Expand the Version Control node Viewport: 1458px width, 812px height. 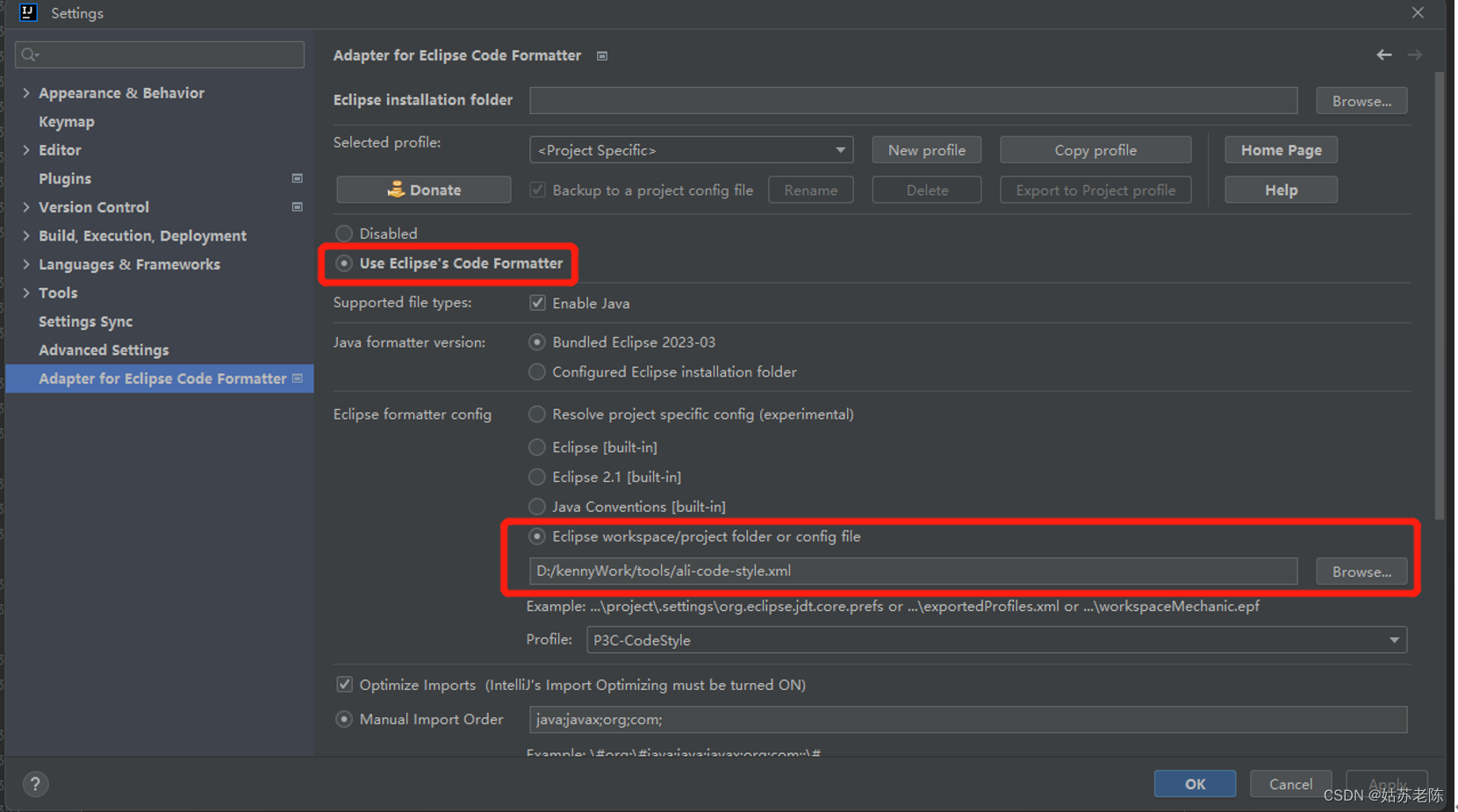pos(26,207)
